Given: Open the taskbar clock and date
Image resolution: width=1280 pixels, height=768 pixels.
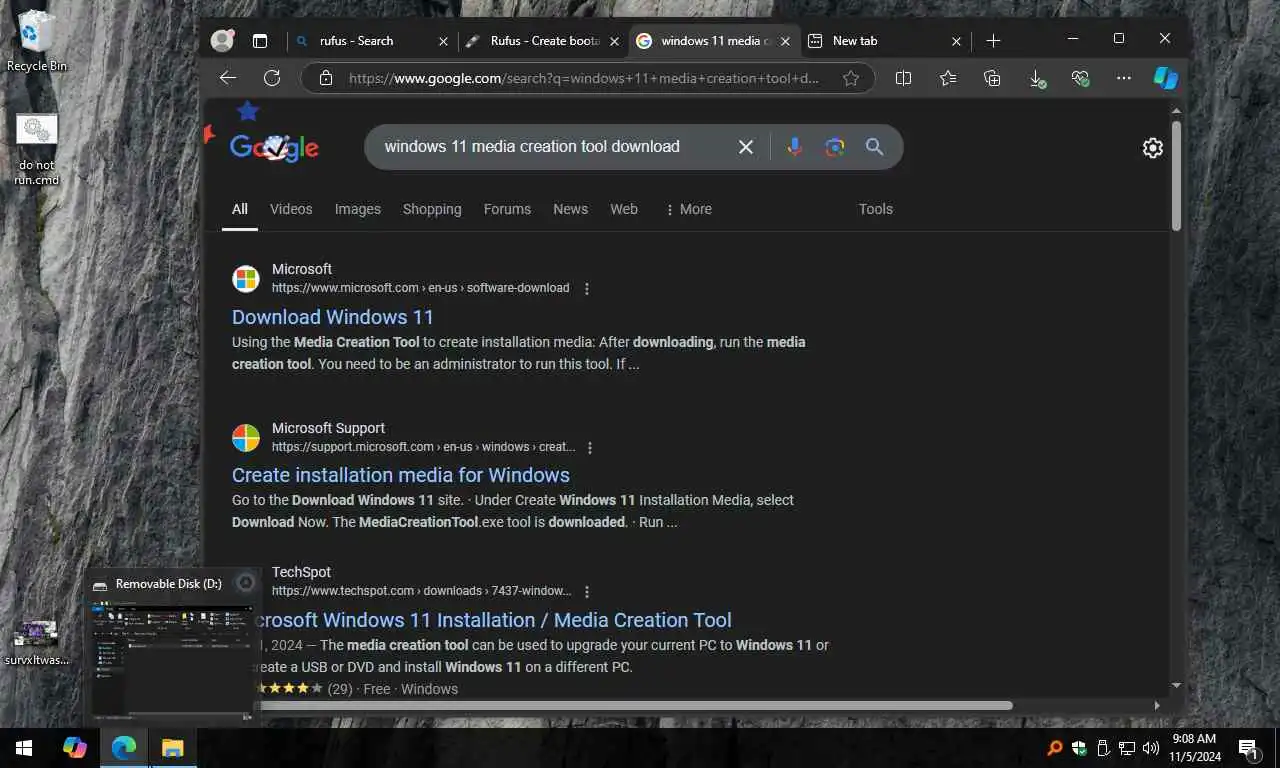Looking at the screenshot, I should pyautogui.click(x=1193, y=748).
